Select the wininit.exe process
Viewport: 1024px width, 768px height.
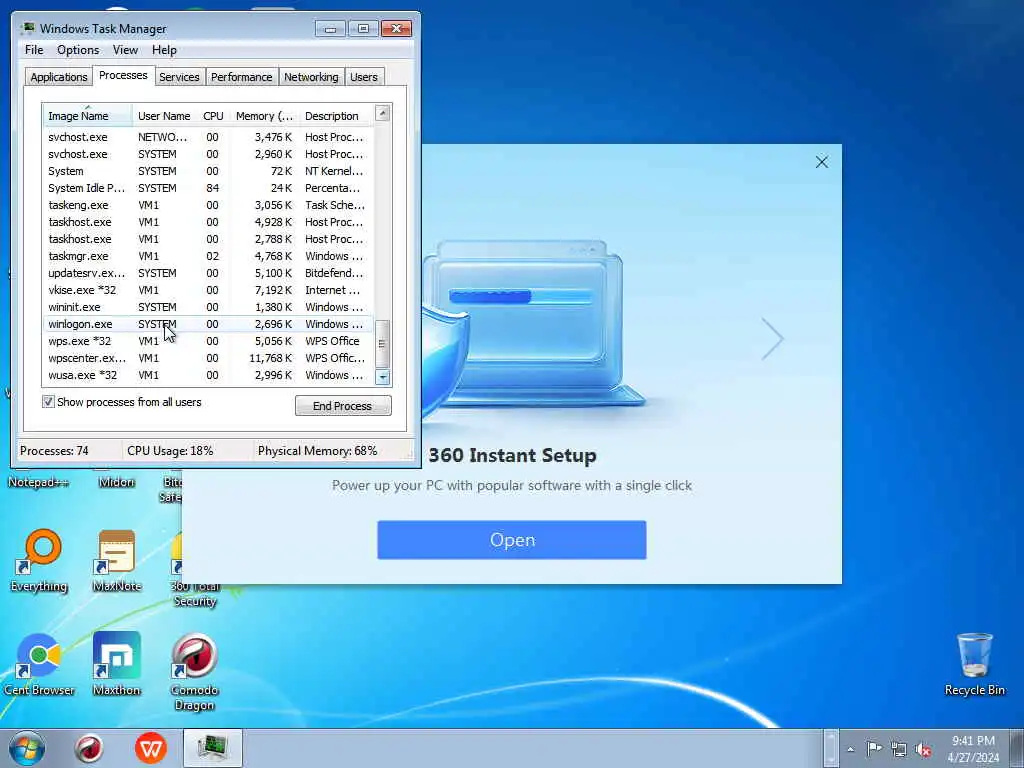click(208, 307)
